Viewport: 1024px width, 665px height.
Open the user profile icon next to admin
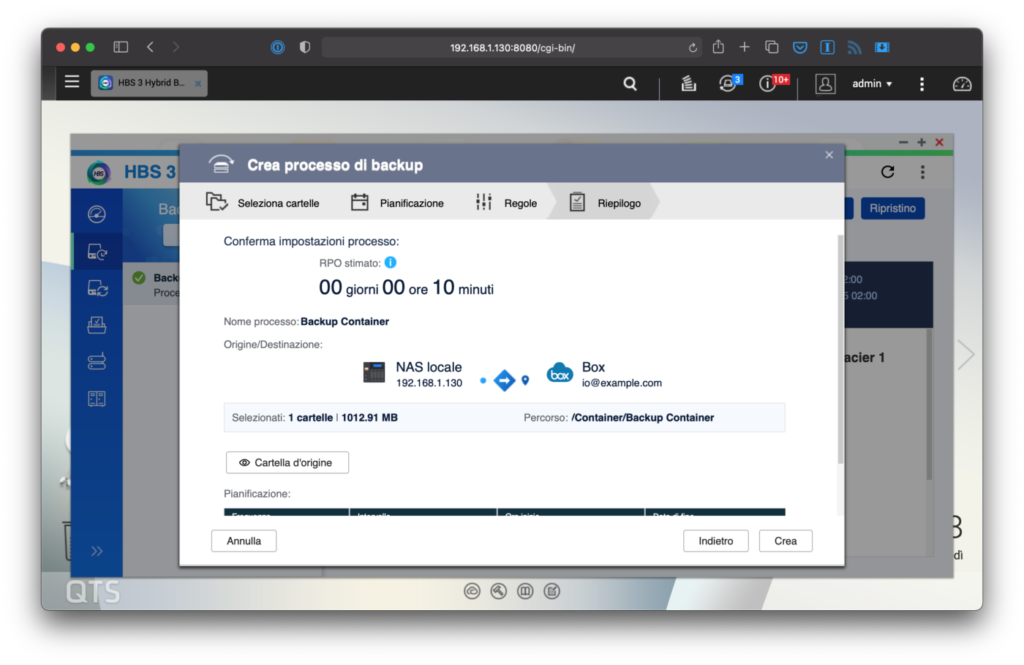825,84
